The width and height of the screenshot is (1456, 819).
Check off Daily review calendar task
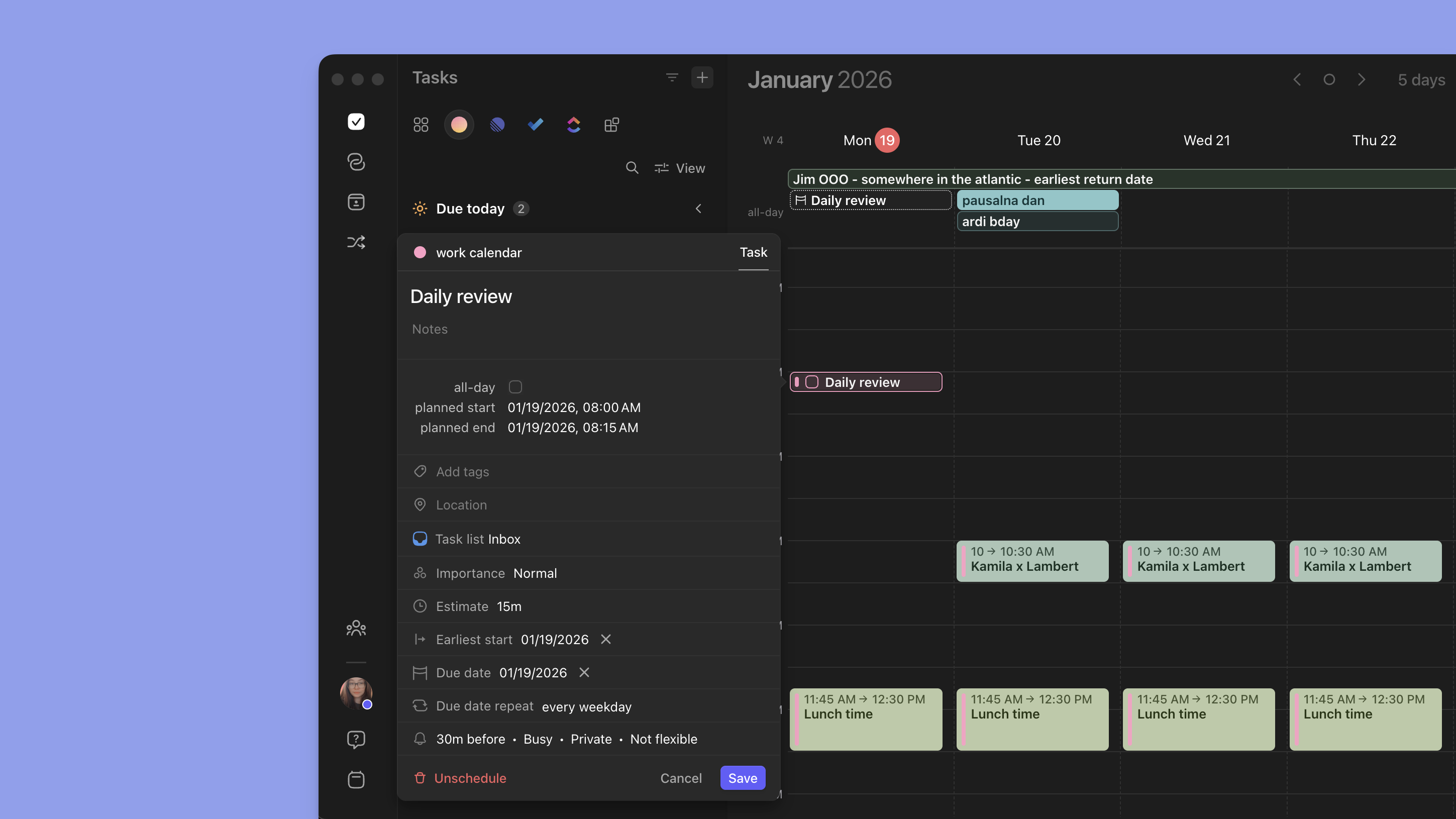point(812,382)
